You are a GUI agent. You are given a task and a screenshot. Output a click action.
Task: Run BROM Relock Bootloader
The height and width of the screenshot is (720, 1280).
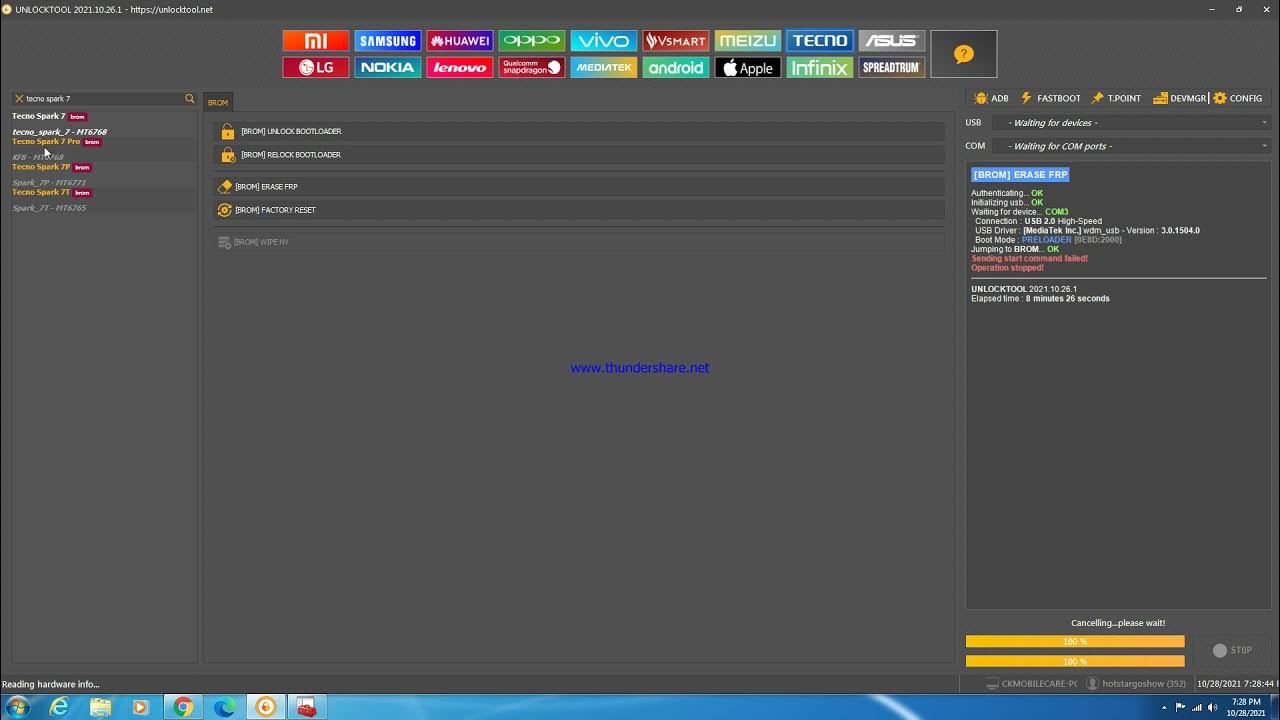click(x=579, y=155)
